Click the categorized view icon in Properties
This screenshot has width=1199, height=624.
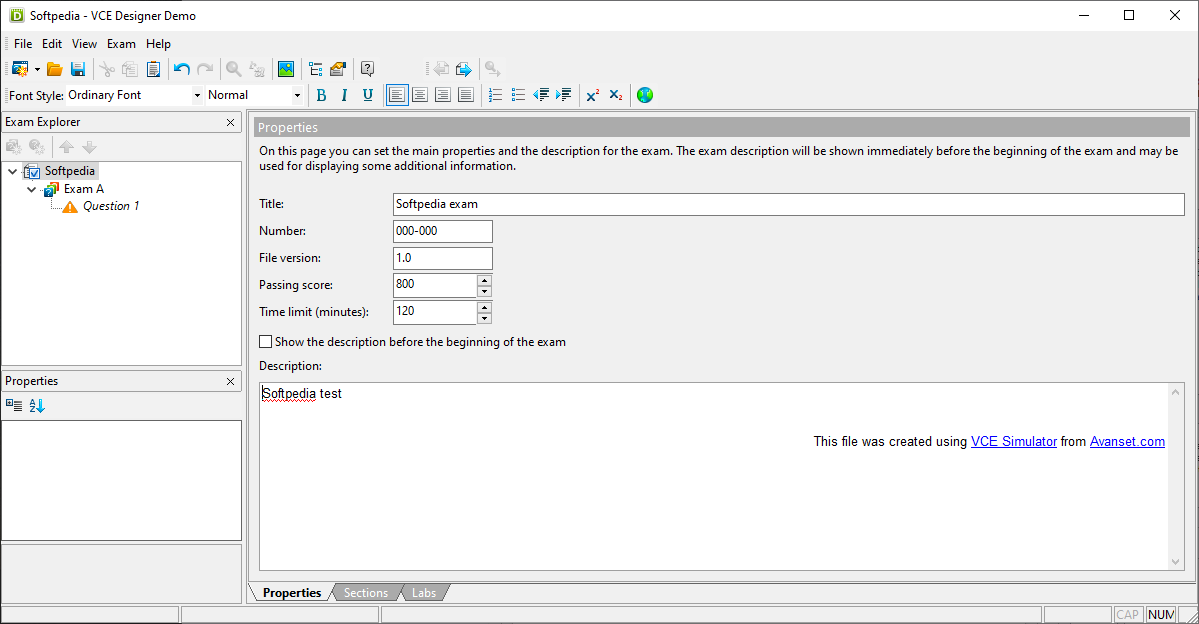tap(14, 406)
